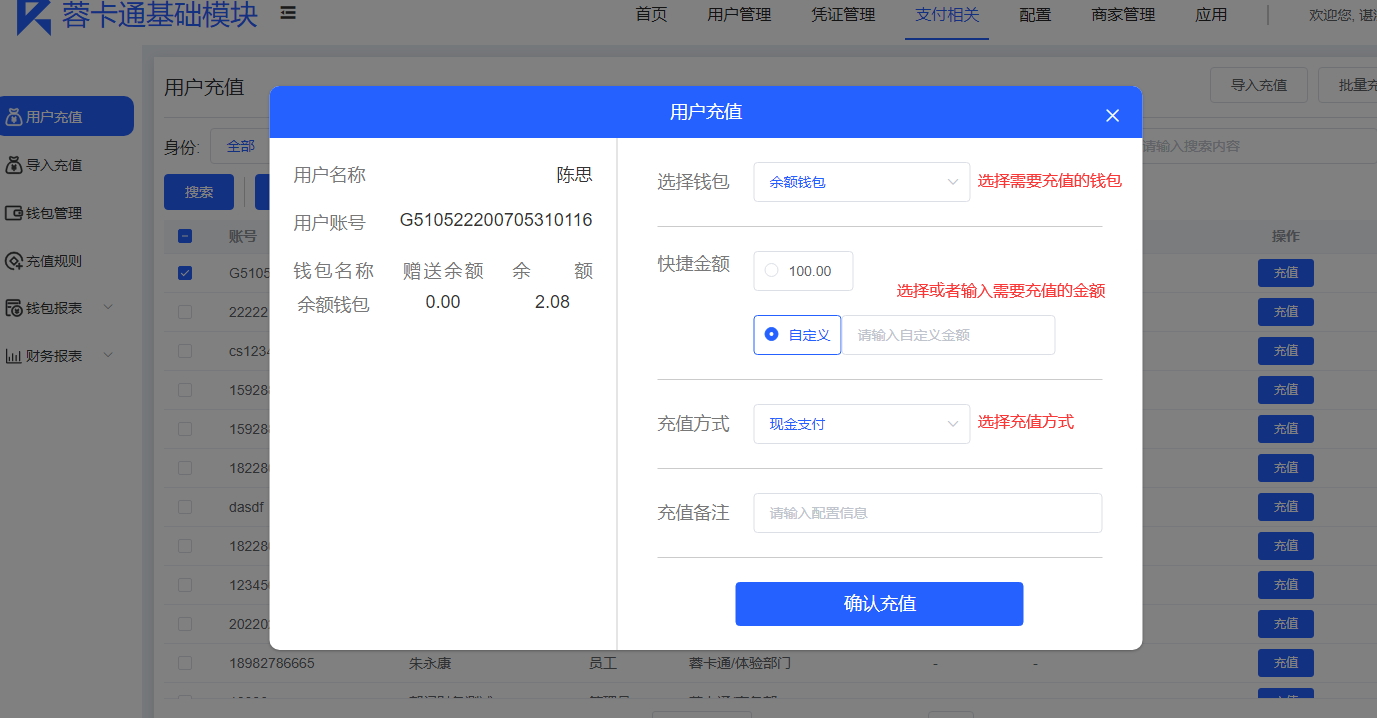Select the 100.00 quick amount radio
1377x718 pixels.
point(771,271)
